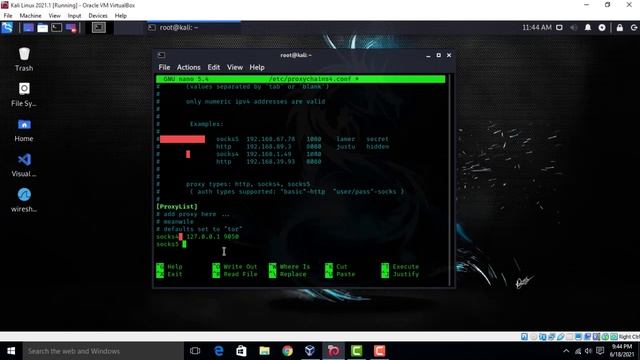Viewport: 640px width, 360px height.
Task: Open Task View on Windows taskbar
Action: point(195,351)
